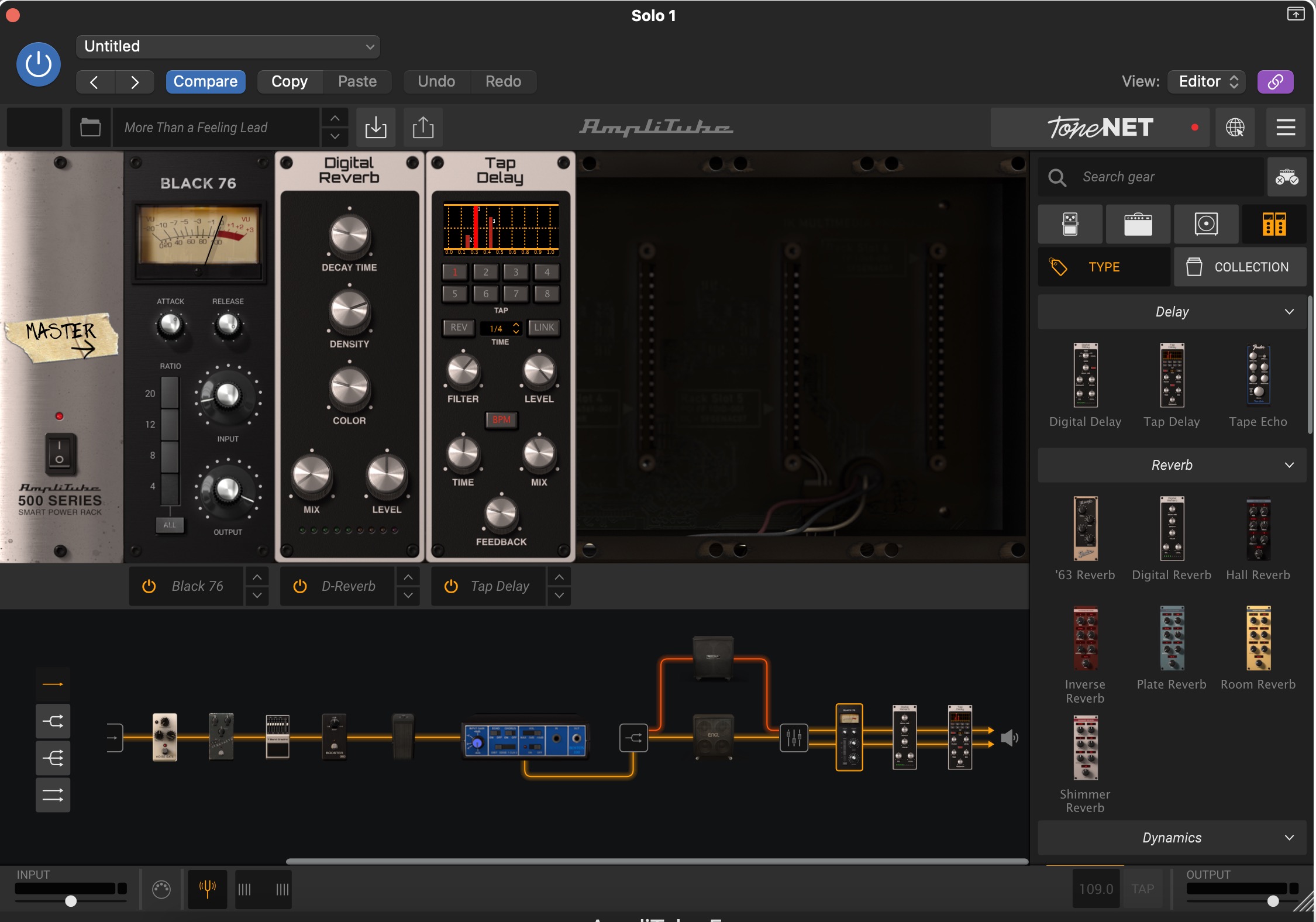Viewport: 1316px width, 922px height.
Task: Click the Copy button
Action: point(290,82)
